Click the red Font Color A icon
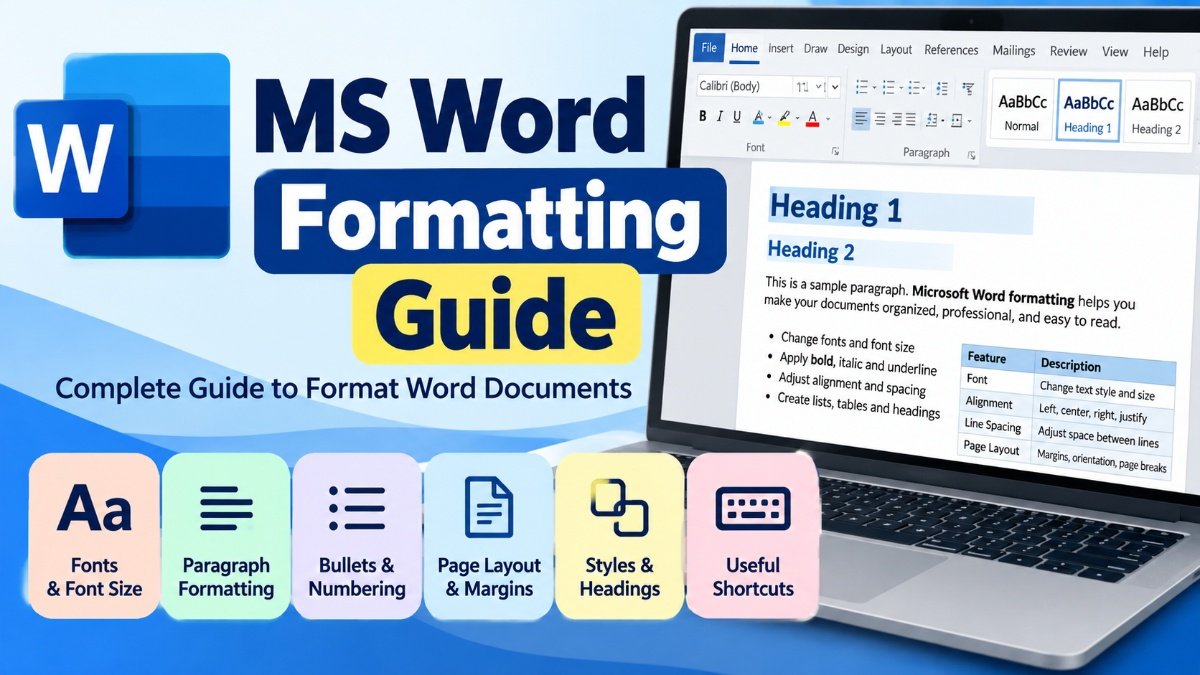The width and height of the screenshot is (1200, 675). coord(812,118)
